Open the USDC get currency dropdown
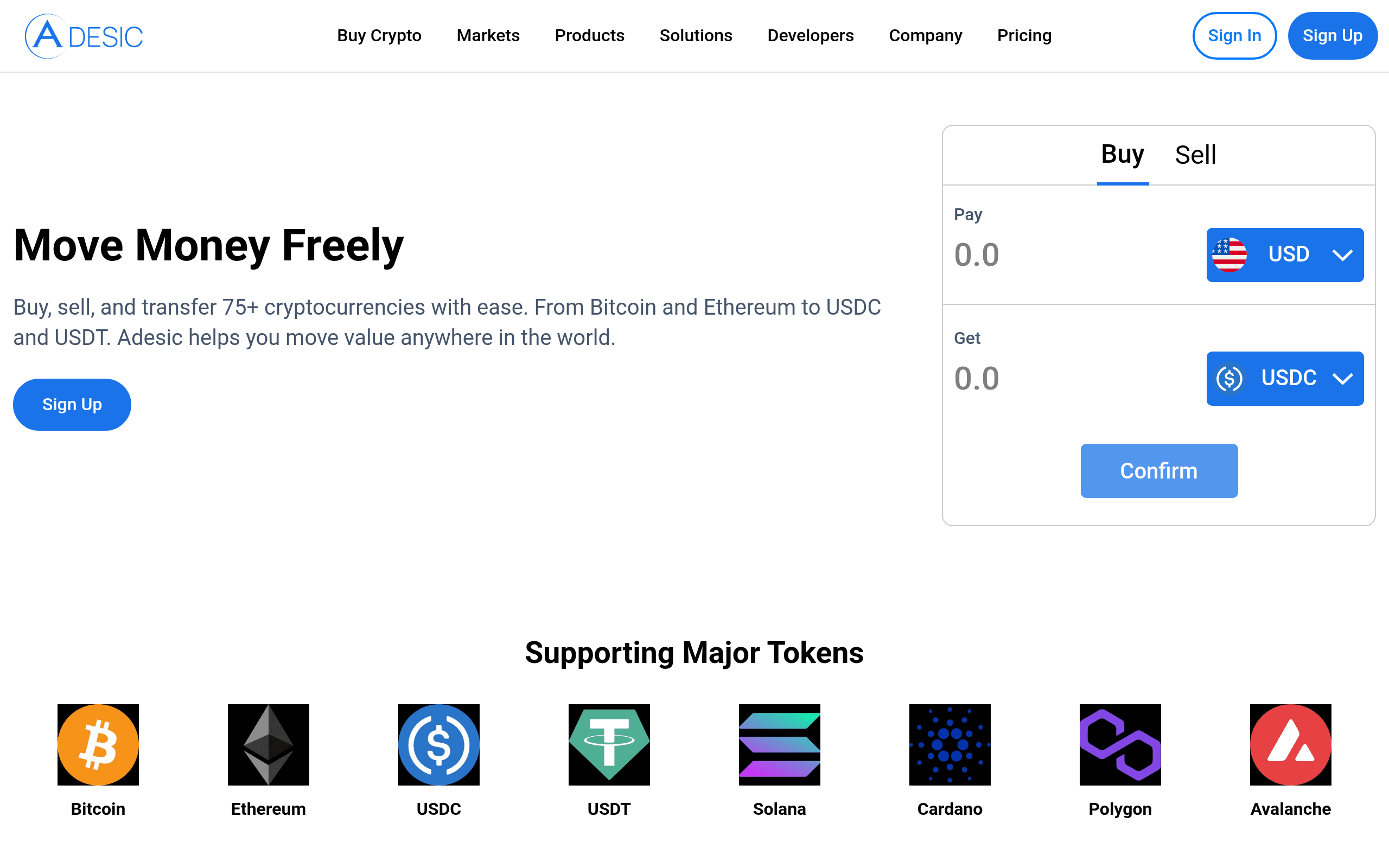This screenshot has height=868, width=1389. [x=1284, y=378]
